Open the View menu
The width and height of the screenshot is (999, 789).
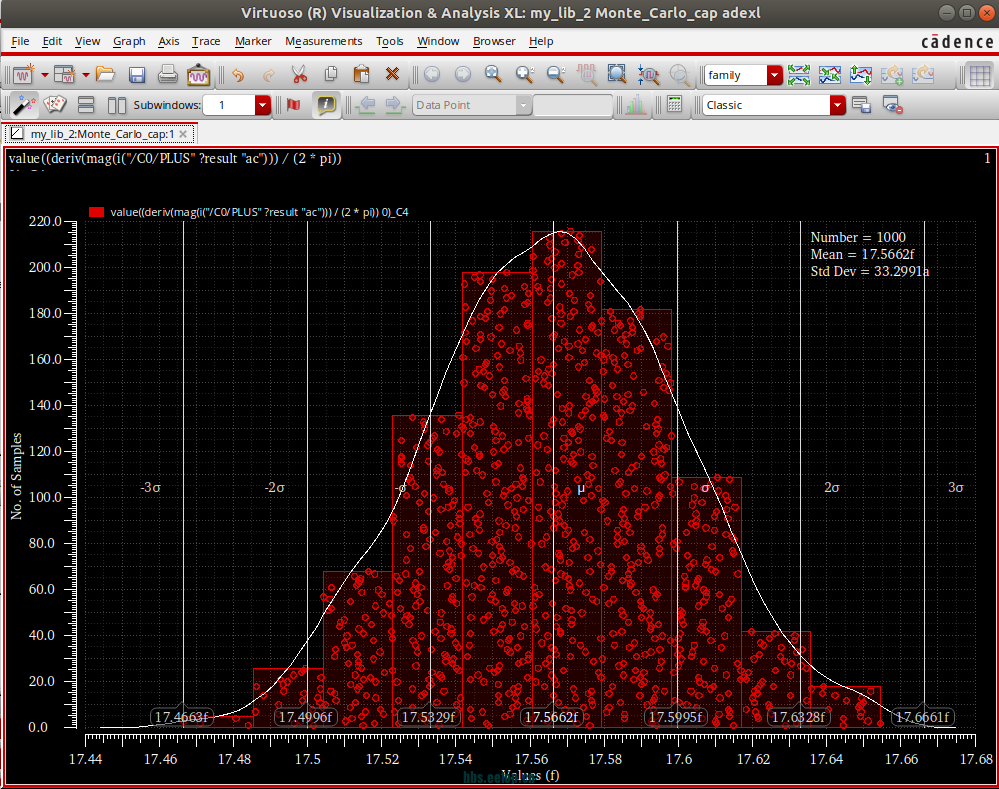(87, 41)
